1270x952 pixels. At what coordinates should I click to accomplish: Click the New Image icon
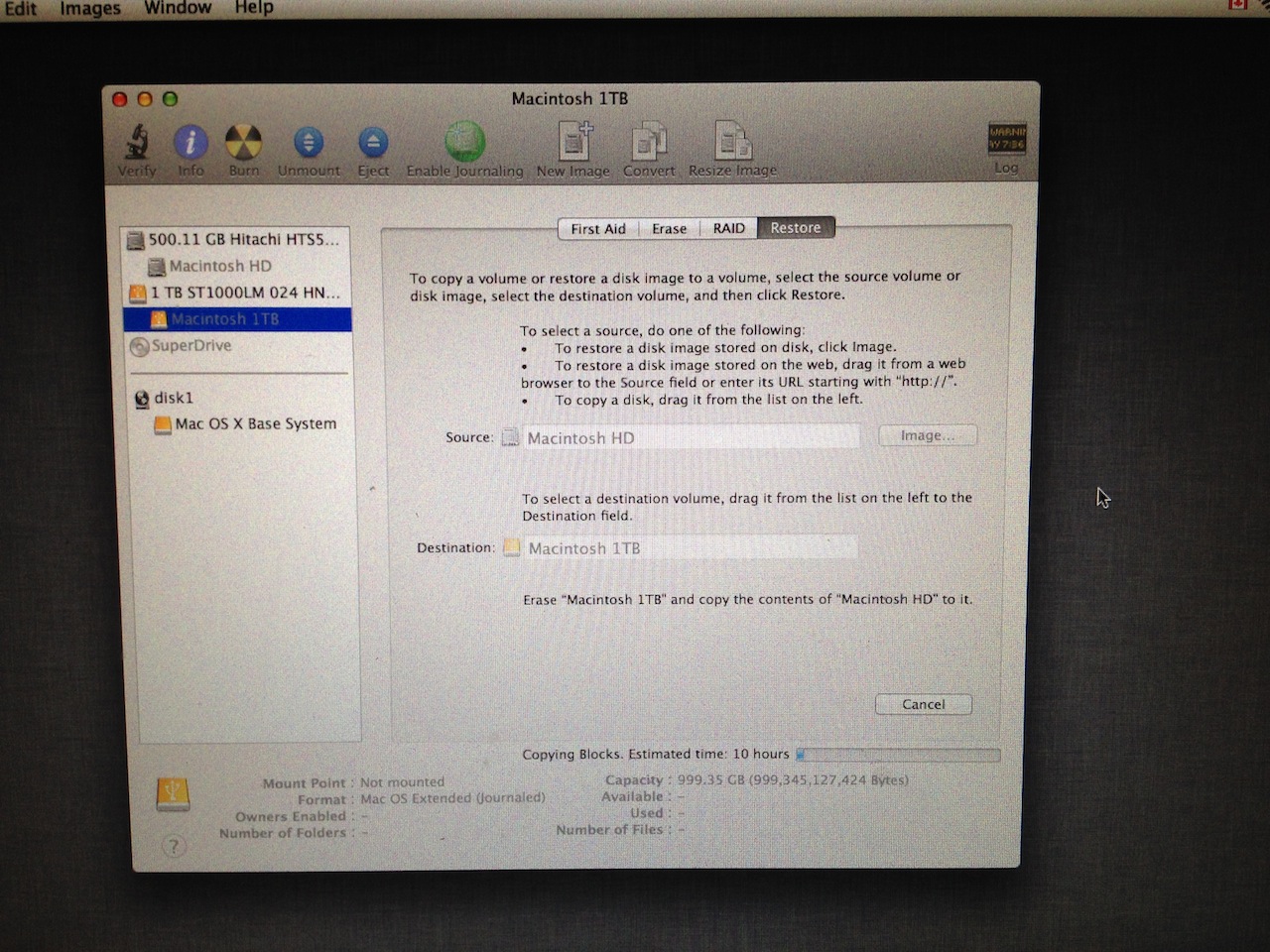click(573, 141)
